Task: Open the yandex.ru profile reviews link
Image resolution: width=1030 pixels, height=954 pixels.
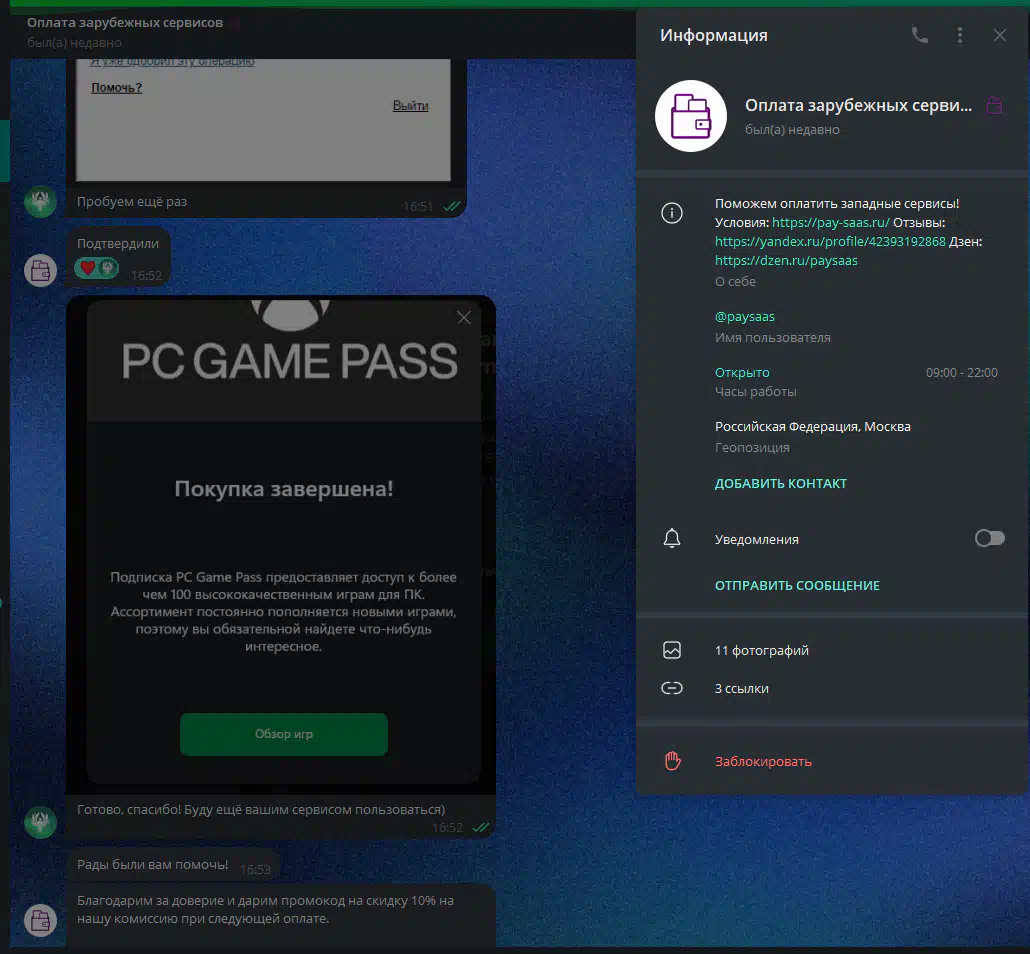Action: [x=830, y=242]
